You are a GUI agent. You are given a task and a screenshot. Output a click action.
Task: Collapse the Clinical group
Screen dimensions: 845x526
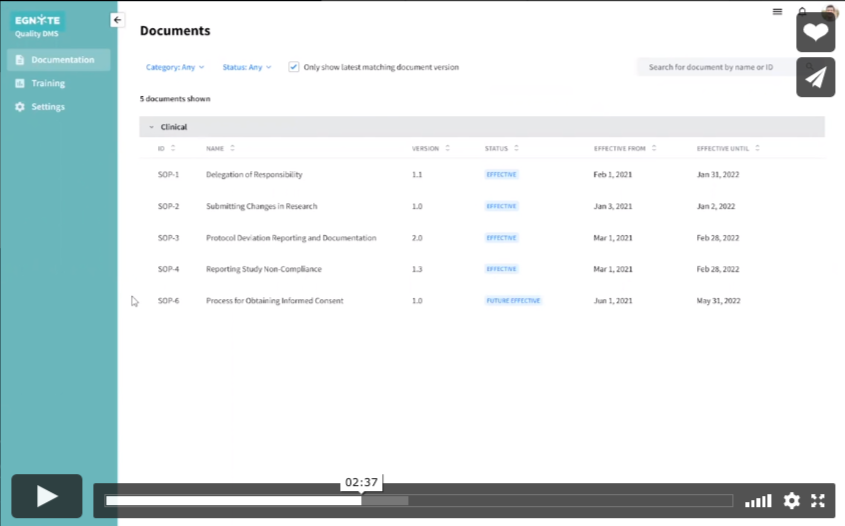tap(151, 127)
